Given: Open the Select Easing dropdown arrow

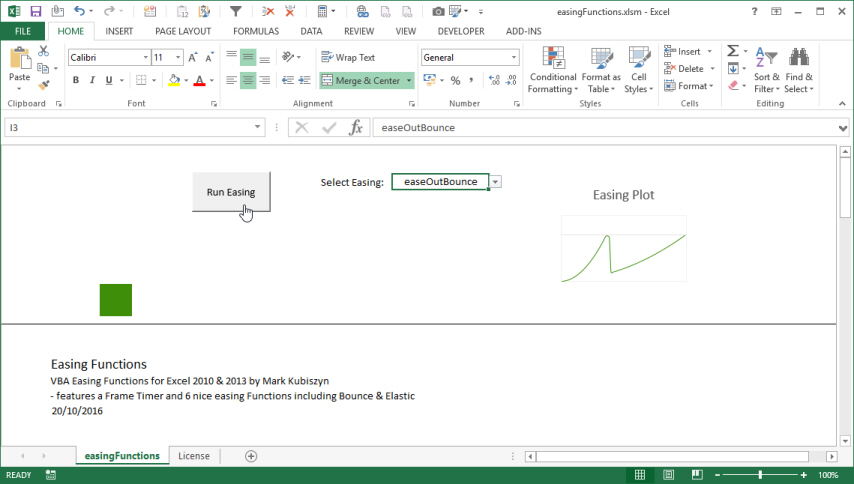Looking at the screenshot, I should pos(496,182).
